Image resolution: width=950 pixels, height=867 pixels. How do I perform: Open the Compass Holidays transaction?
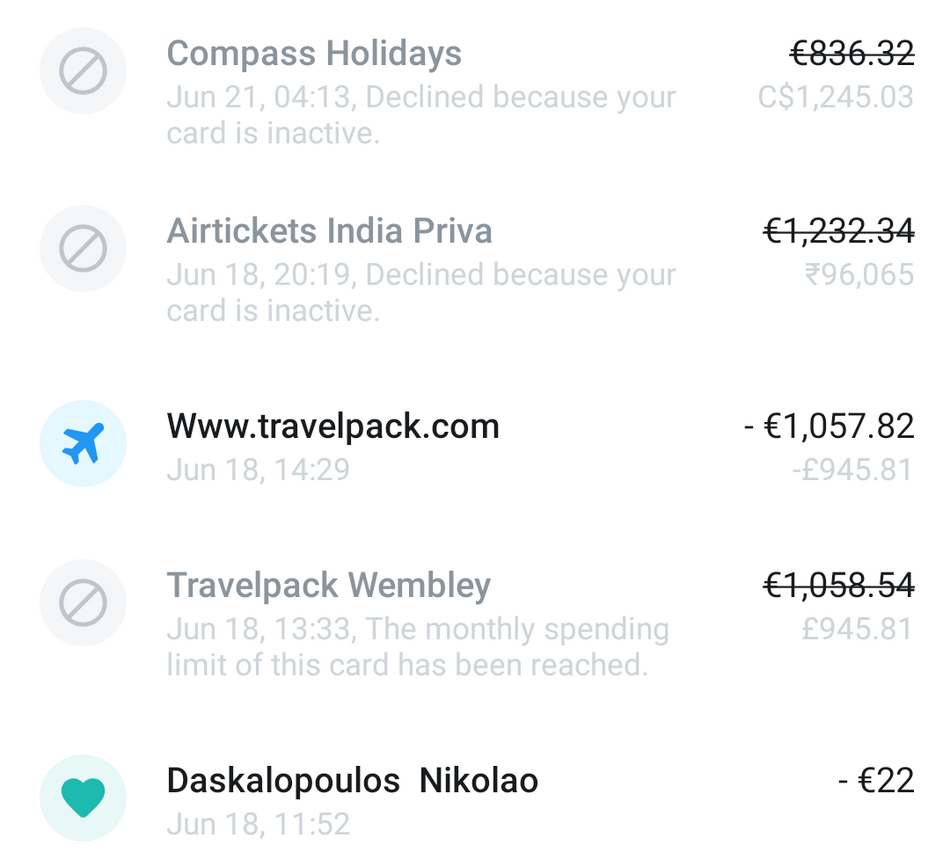click(314, 53)
